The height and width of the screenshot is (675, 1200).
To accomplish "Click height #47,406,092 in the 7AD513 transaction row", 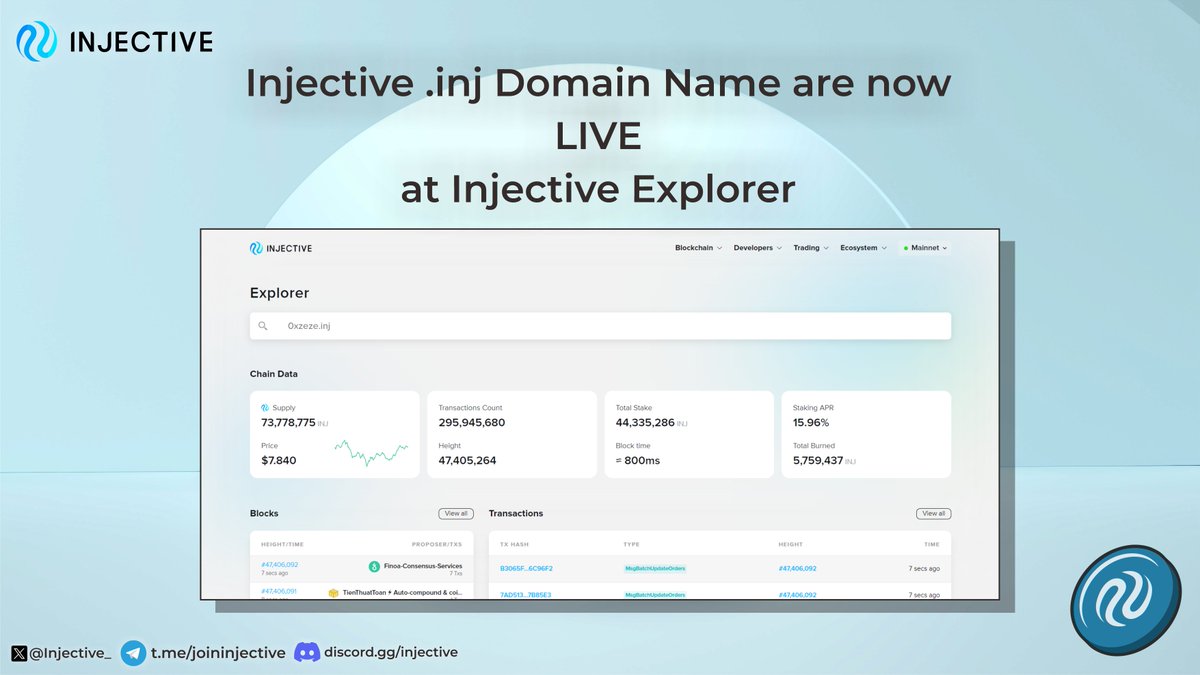I will 797,595.
